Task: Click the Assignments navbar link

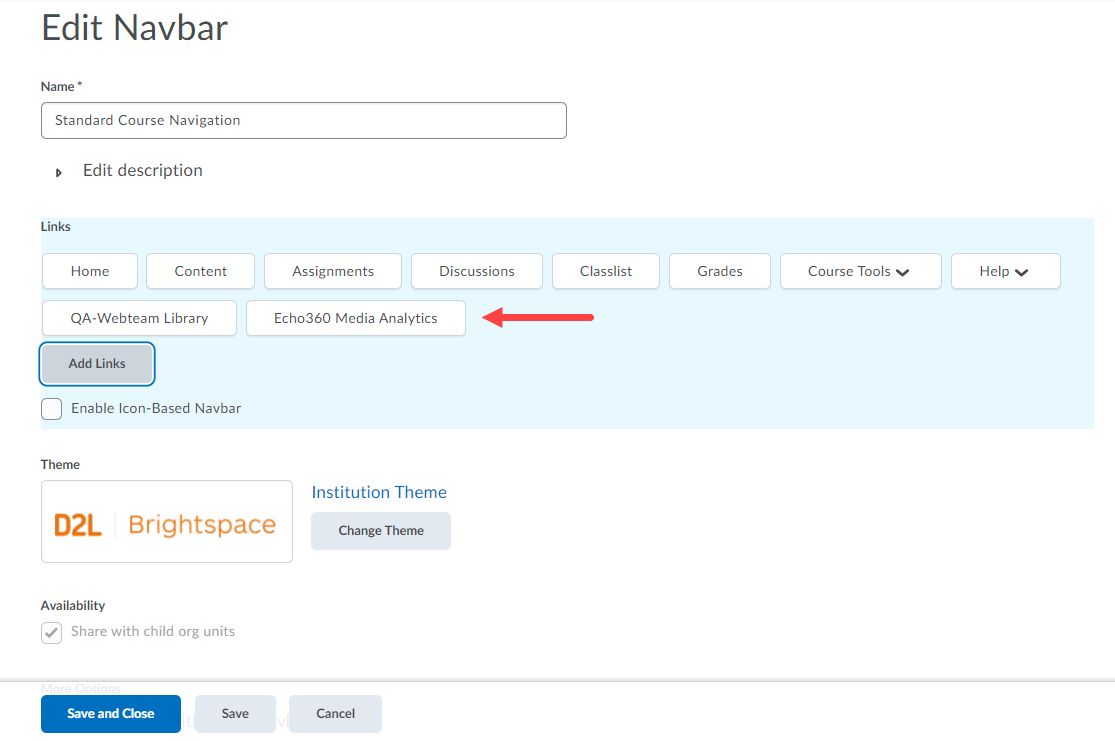Action: point(333,271)
